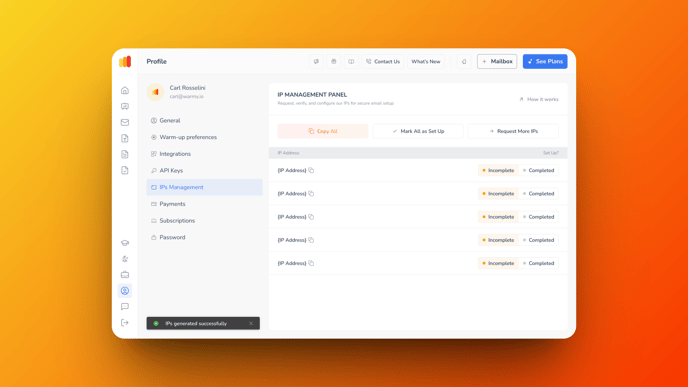Set third IP row to Incomplete

point(498,217)
